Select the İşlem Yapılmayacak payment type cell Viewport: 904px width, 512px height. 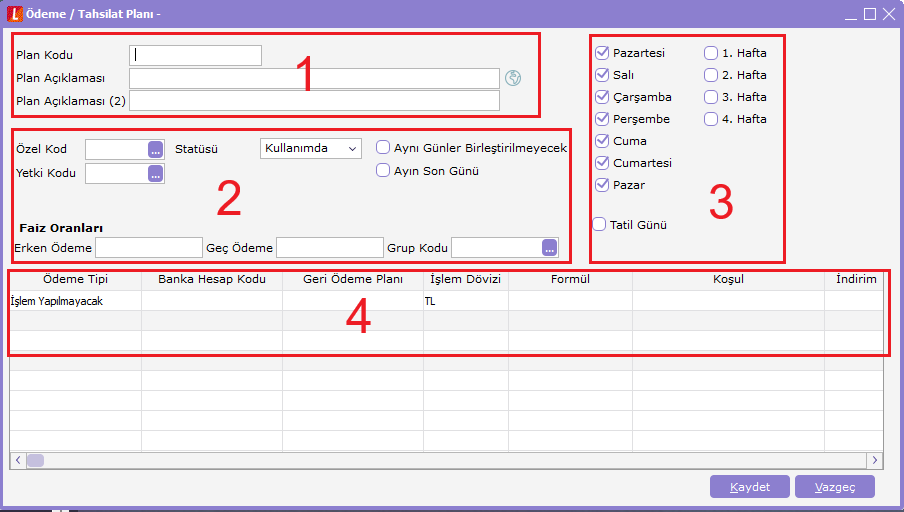point(76,301)
